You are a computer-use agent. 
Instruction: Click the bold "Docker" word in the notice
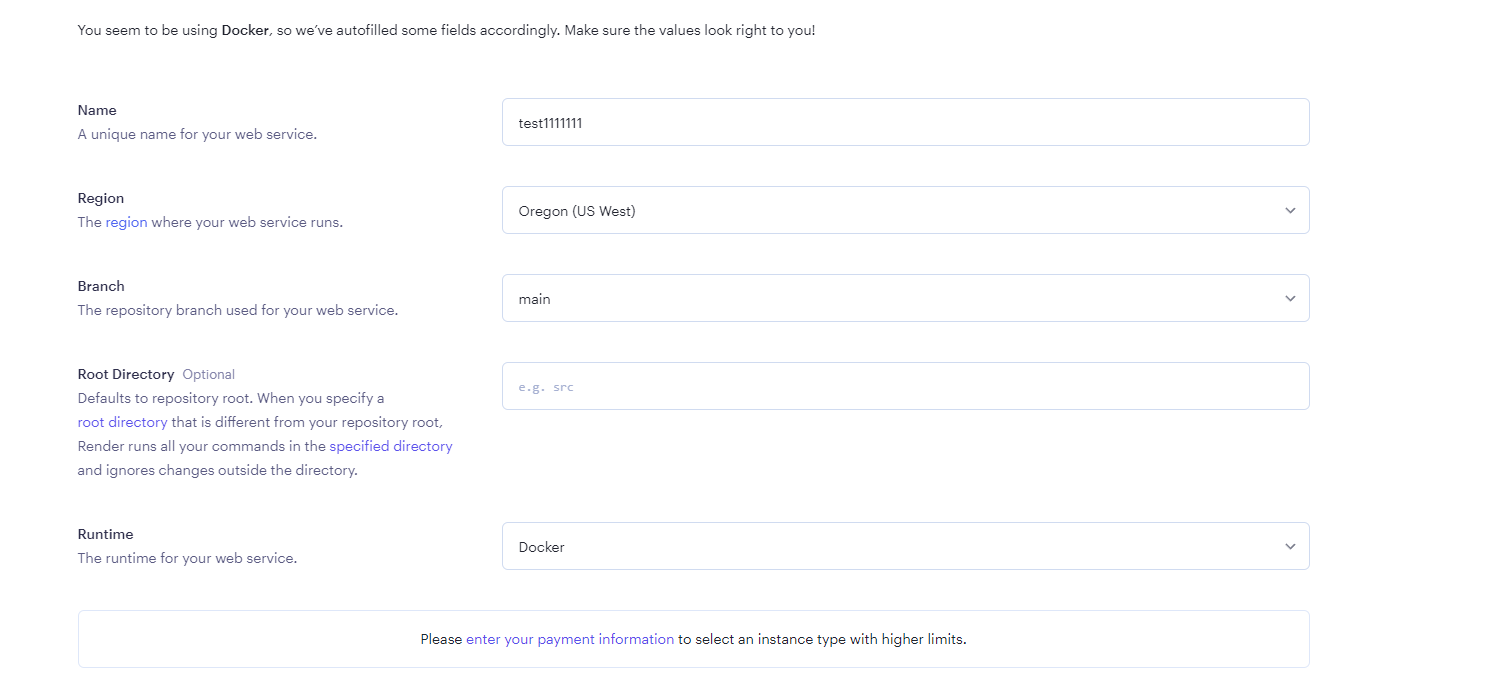tap(245, 30)
